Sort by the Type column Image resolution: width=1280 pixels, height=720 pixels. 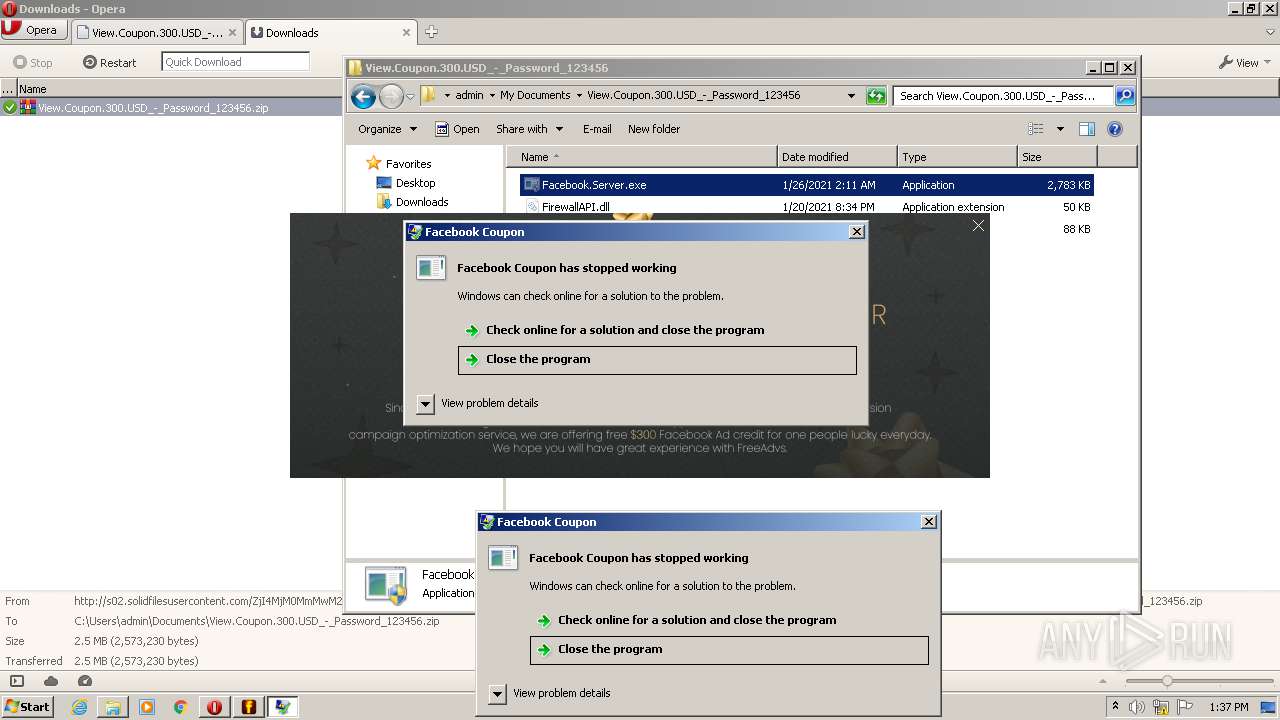957,157
